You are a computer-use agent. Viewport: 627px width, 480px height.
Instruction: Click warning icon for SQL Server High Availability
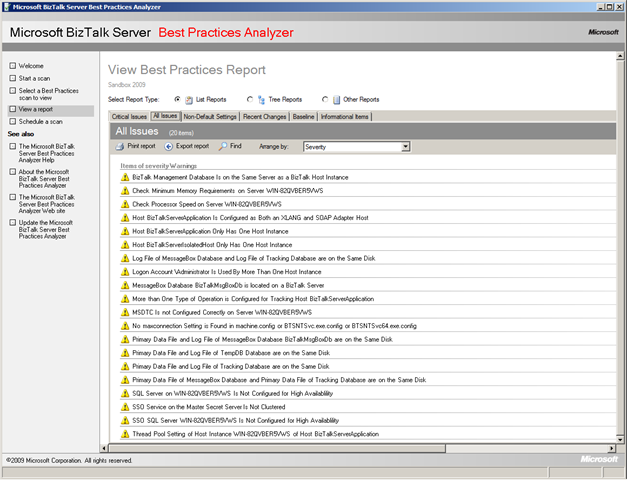(x=125, y=394)
